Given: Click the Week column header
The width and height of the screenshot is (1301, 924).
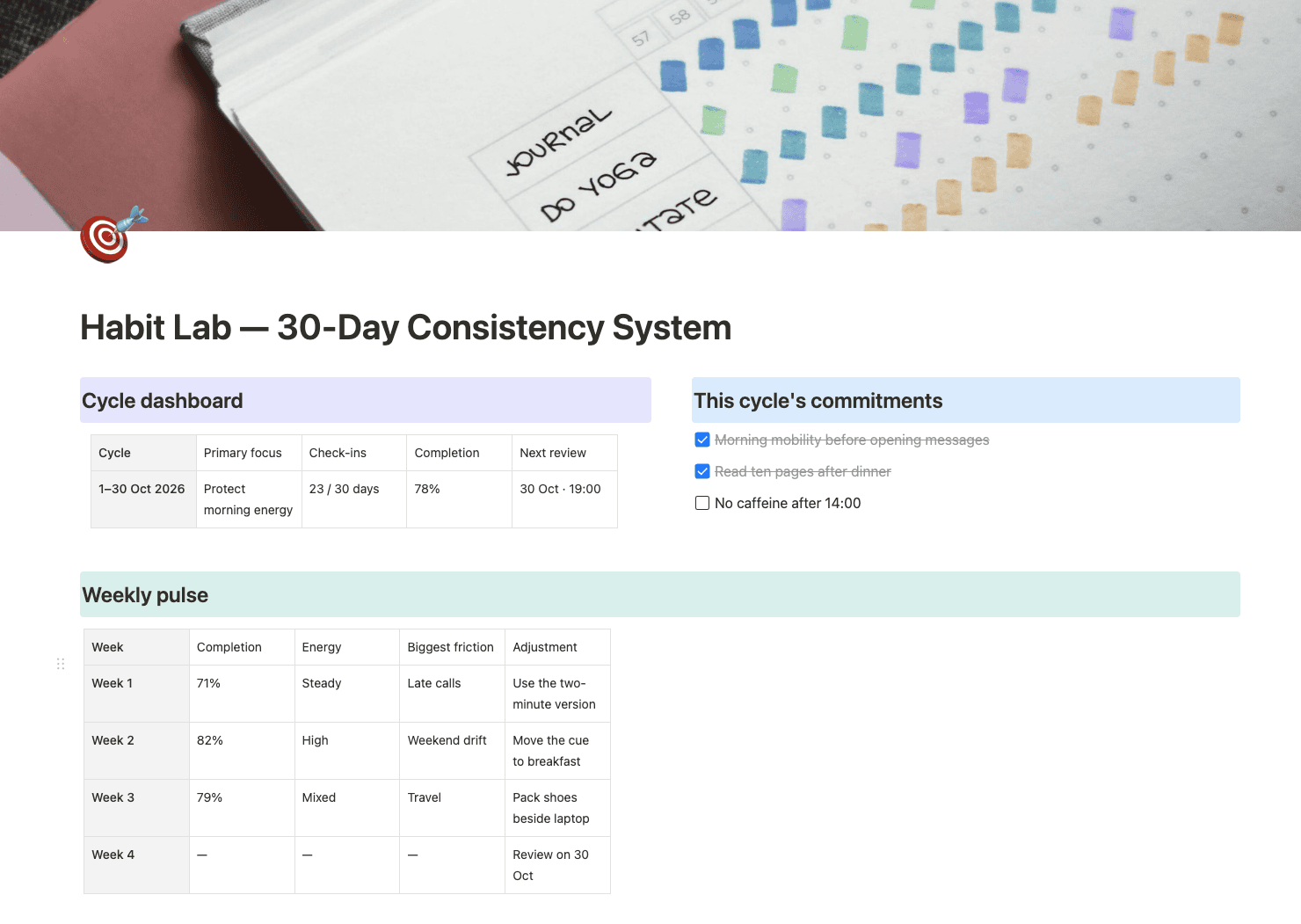Looking at the screenshot, I should tap(136, 647).
